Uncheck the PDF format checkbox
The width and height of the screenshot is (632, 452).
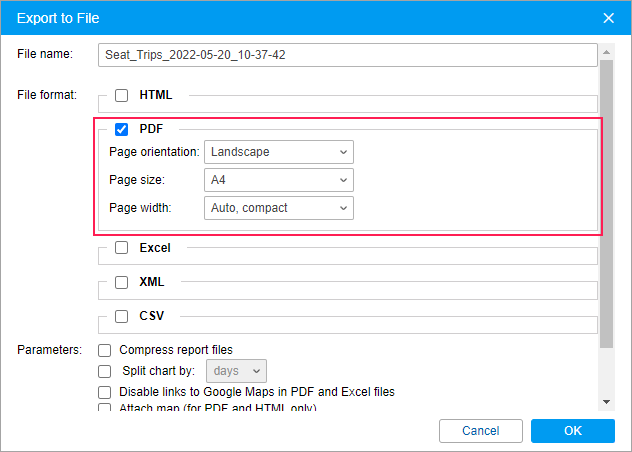click(121, 129)
